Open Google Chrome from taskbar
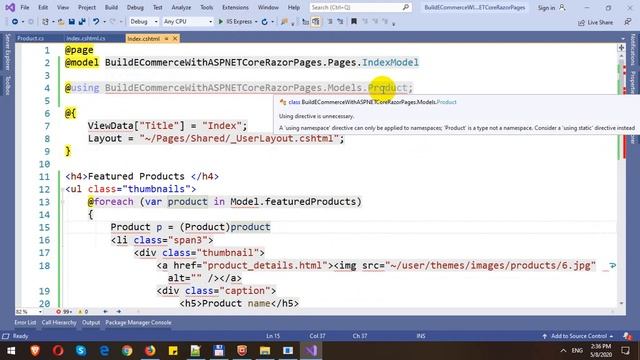Image resolution: width=640 pixels, height=360 pixels. point(127,351)
